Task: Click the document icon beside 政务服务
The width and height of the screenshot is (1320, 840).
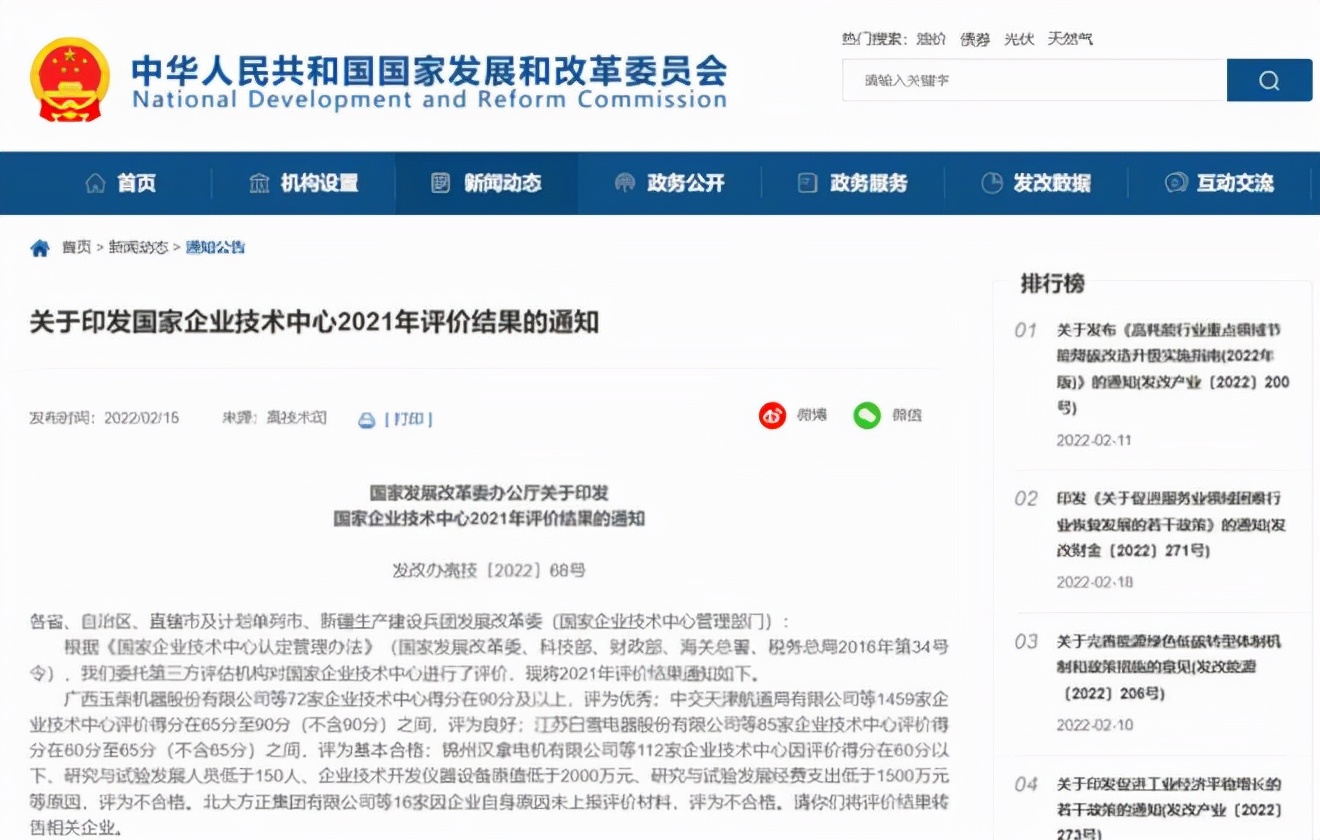Action: click(808, 183)
